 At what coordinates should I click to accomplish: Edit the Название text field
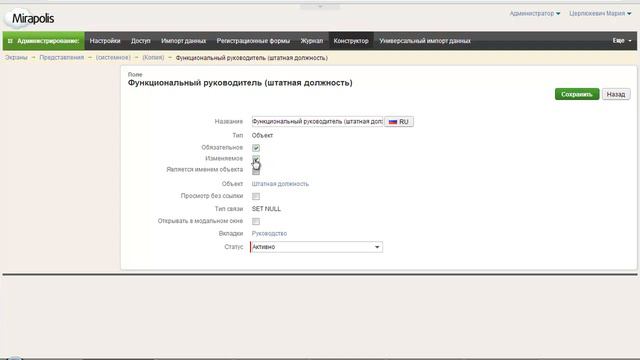[x=317, y=122]
